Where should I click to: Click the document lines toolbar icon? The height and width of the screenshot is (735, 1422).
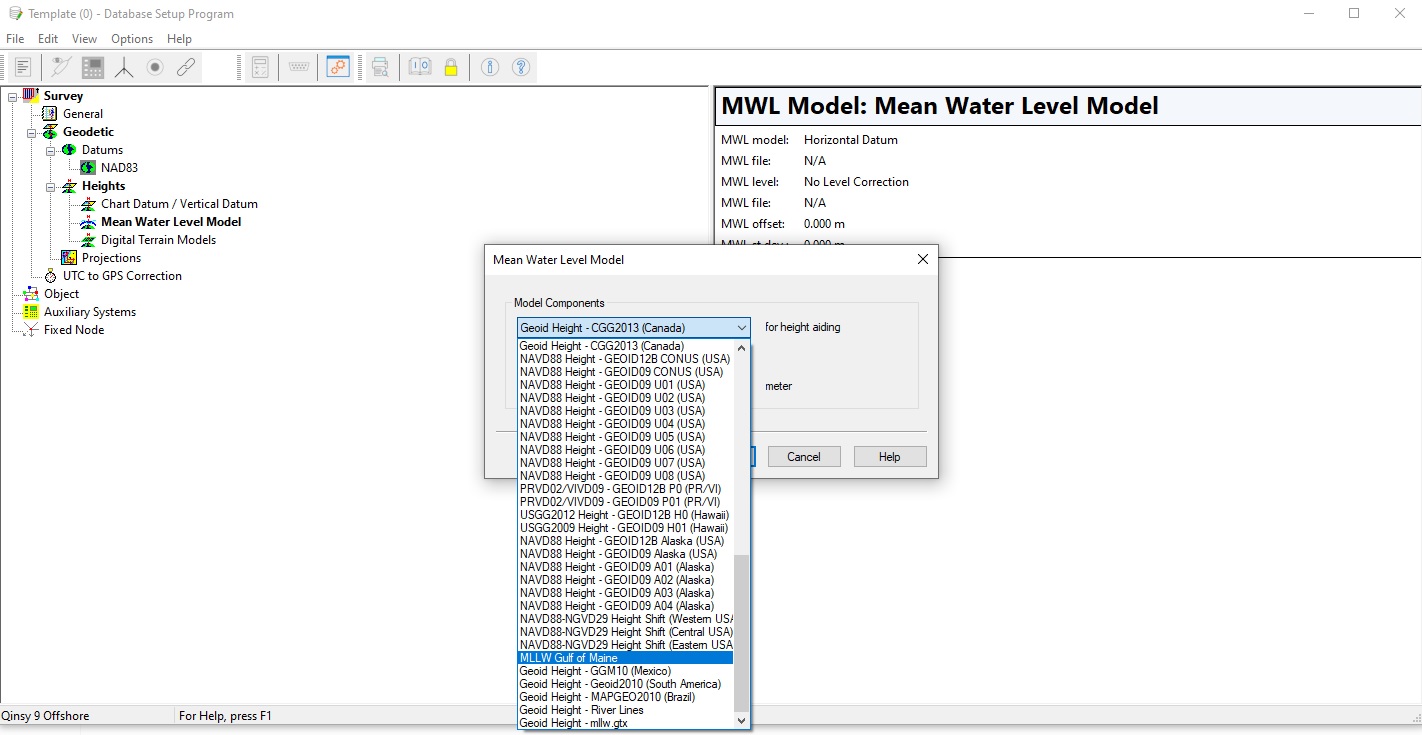23,67
